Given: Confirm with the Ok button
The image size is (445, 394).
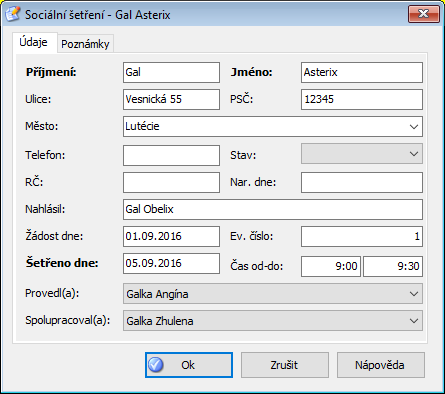Looking at the screenshot, I should point(189,365).
